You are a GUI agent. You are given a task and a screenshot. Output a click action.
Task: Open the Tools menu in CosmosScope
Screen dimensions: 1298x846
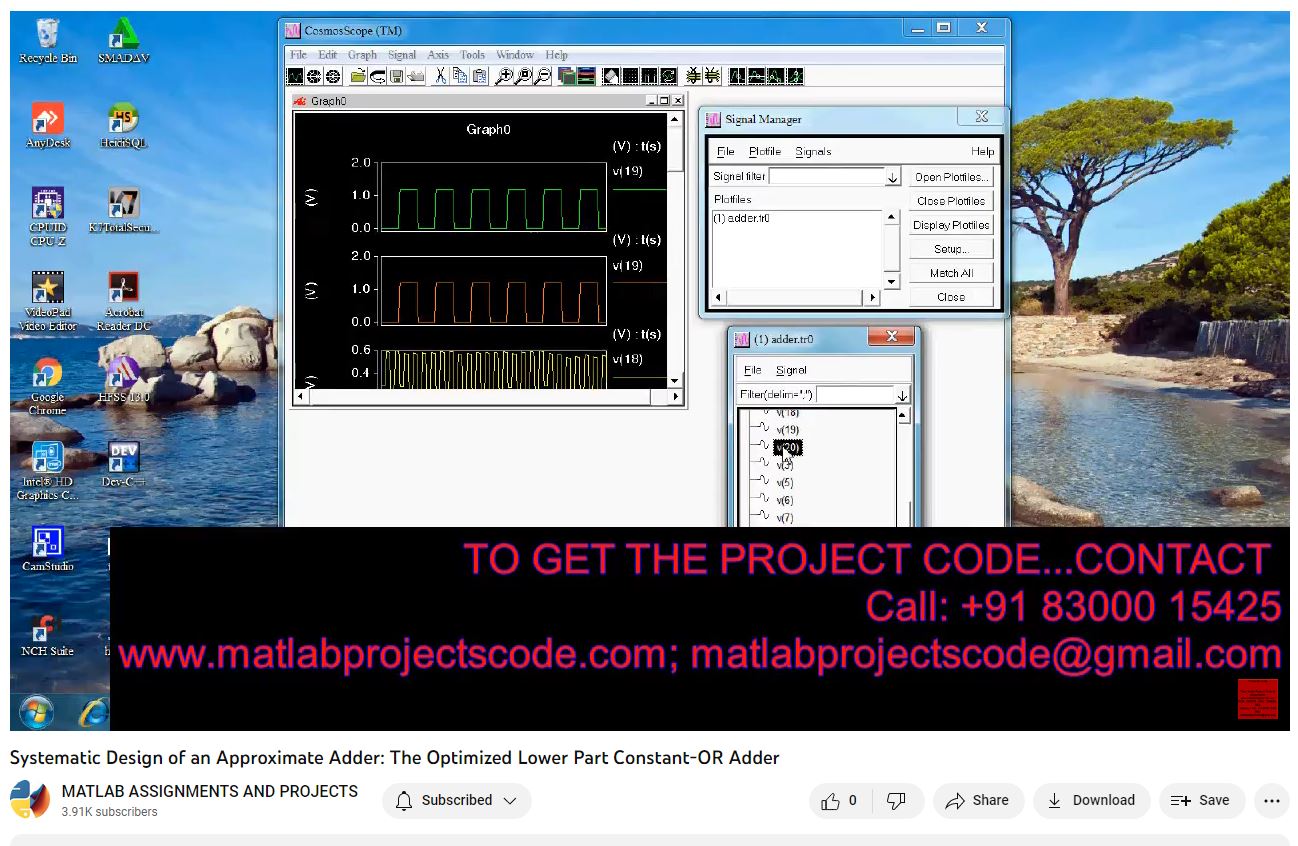click(x=472, y=55)
